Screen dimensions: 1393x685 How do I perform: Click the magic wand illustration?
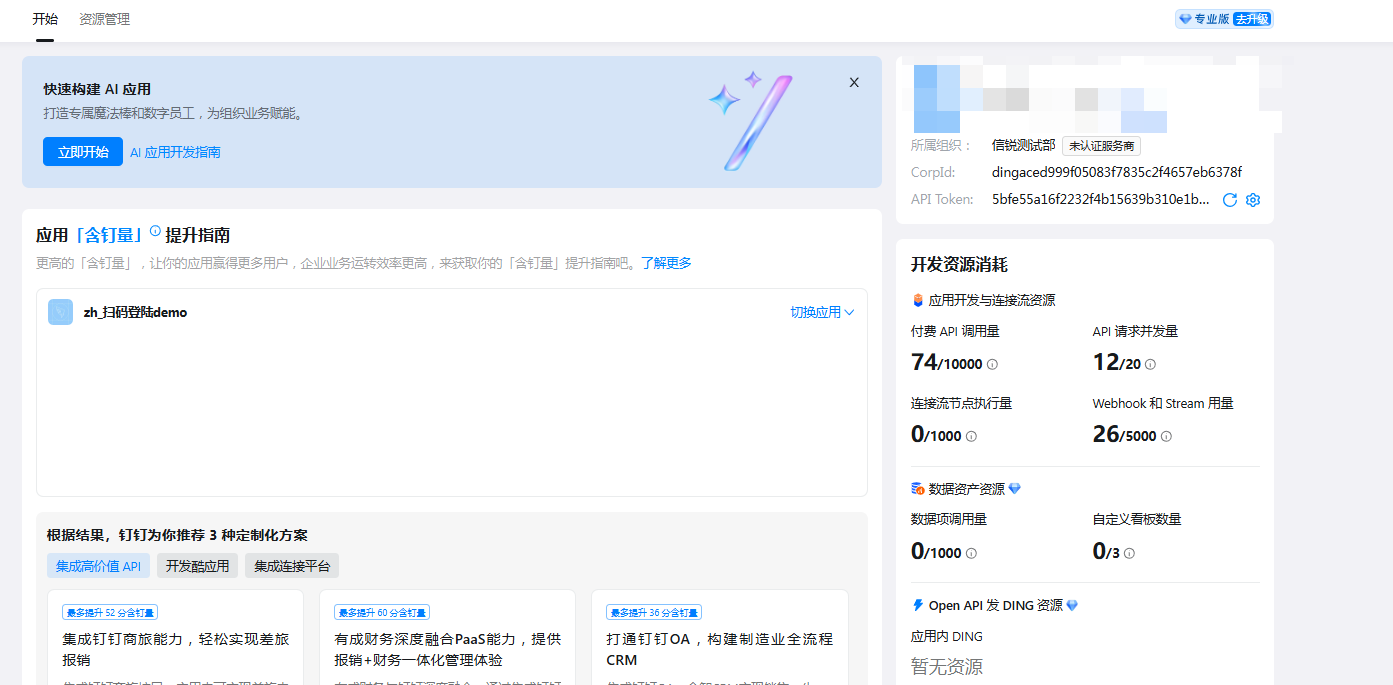750,120
